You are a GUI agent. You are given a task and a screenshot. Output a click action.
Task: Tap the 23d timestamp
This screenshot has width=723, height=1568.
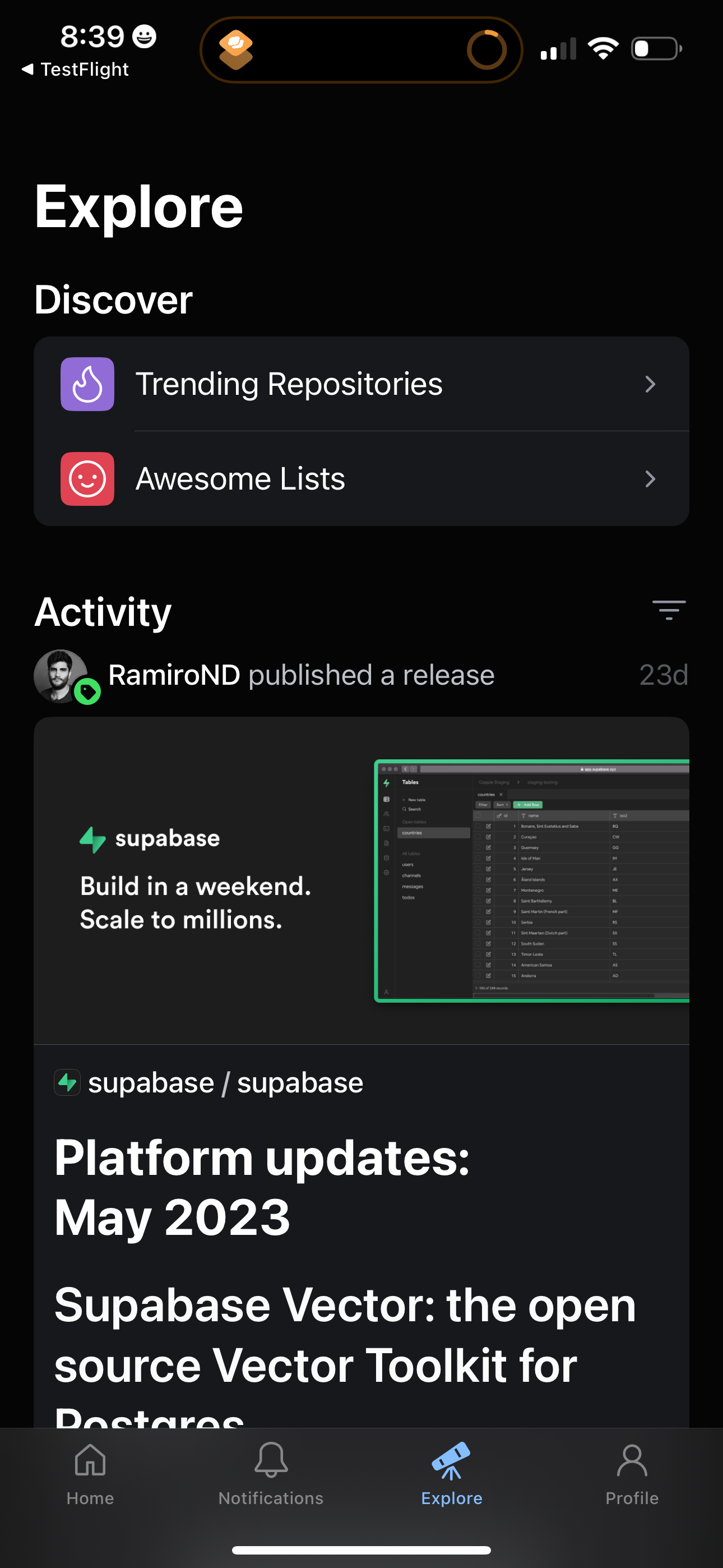pos(664,675)
